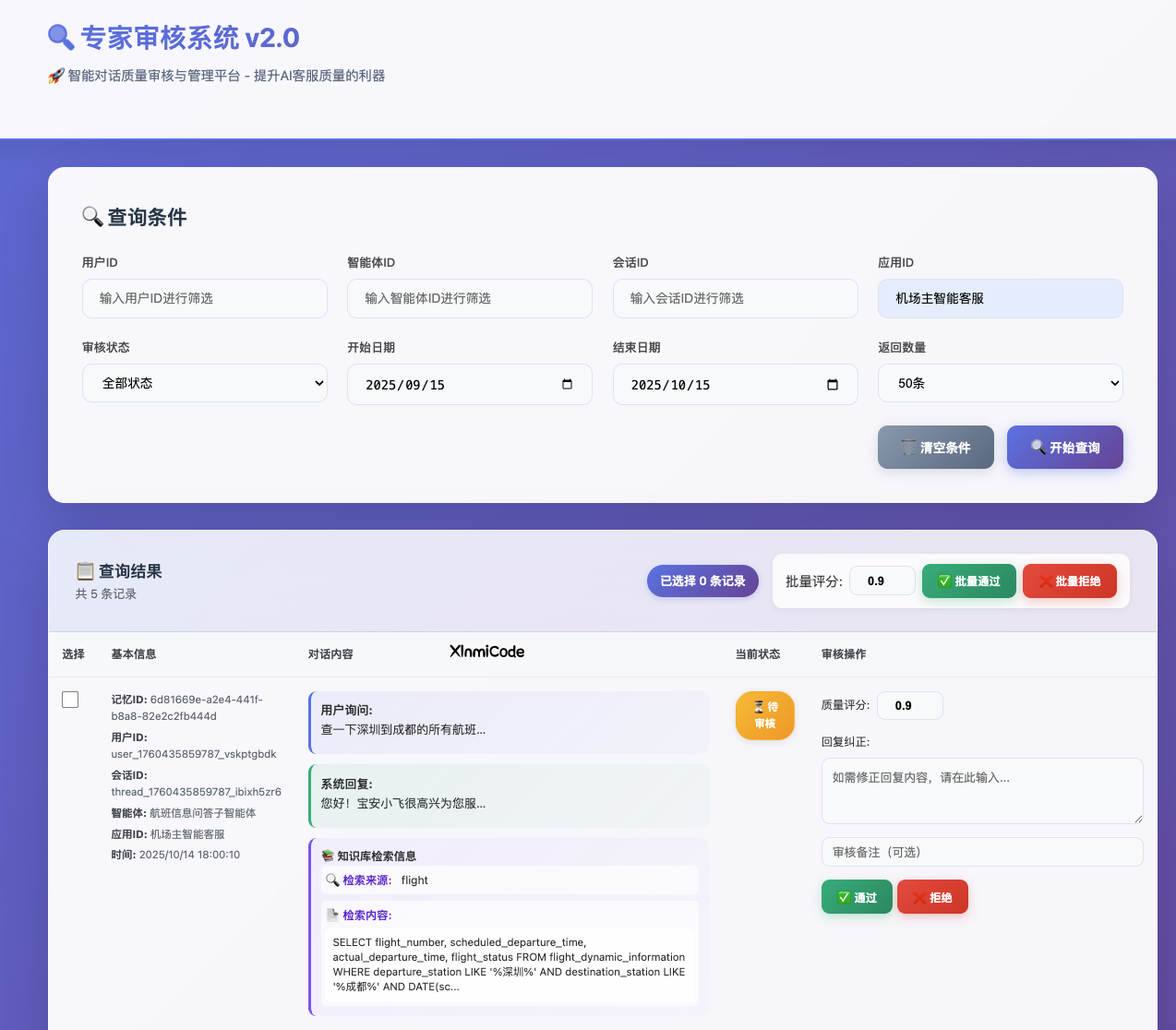Click the 开始查询 button
The image size is (1176, 1030).
(x=1064, y=447)
